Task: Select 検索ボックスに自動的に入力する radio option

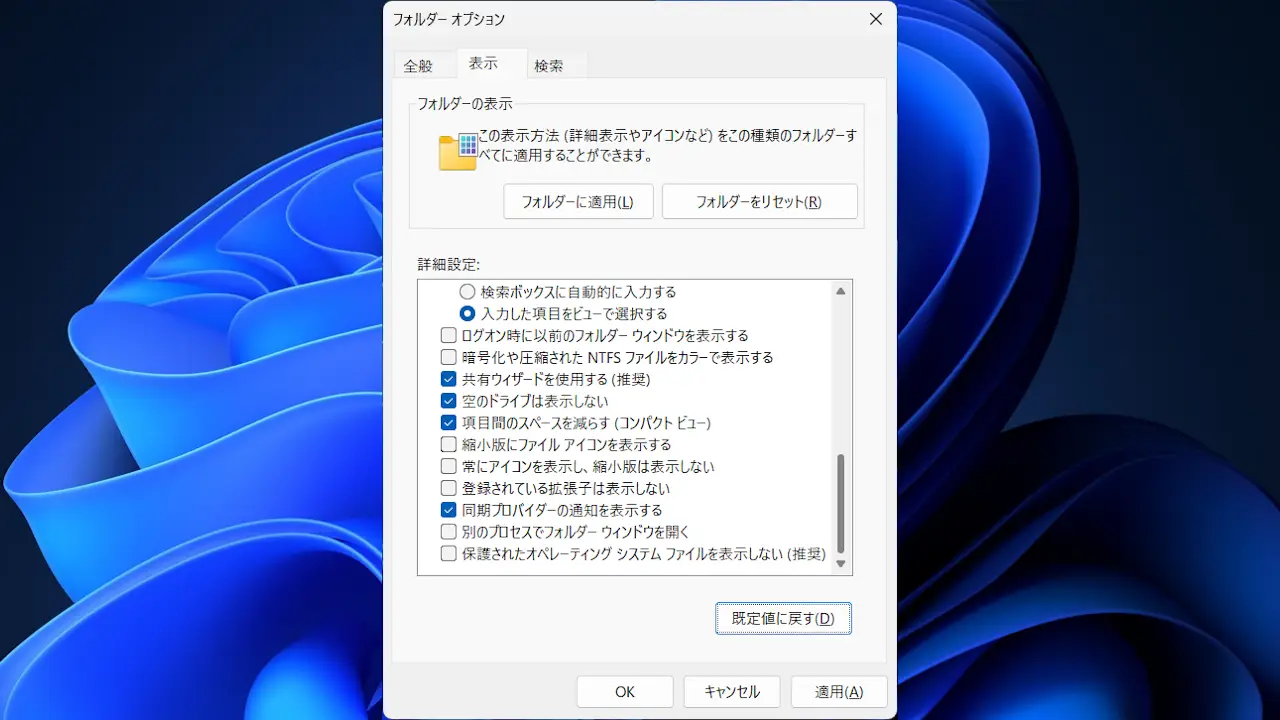Action: pyautogui.click(x=467, y=292)
